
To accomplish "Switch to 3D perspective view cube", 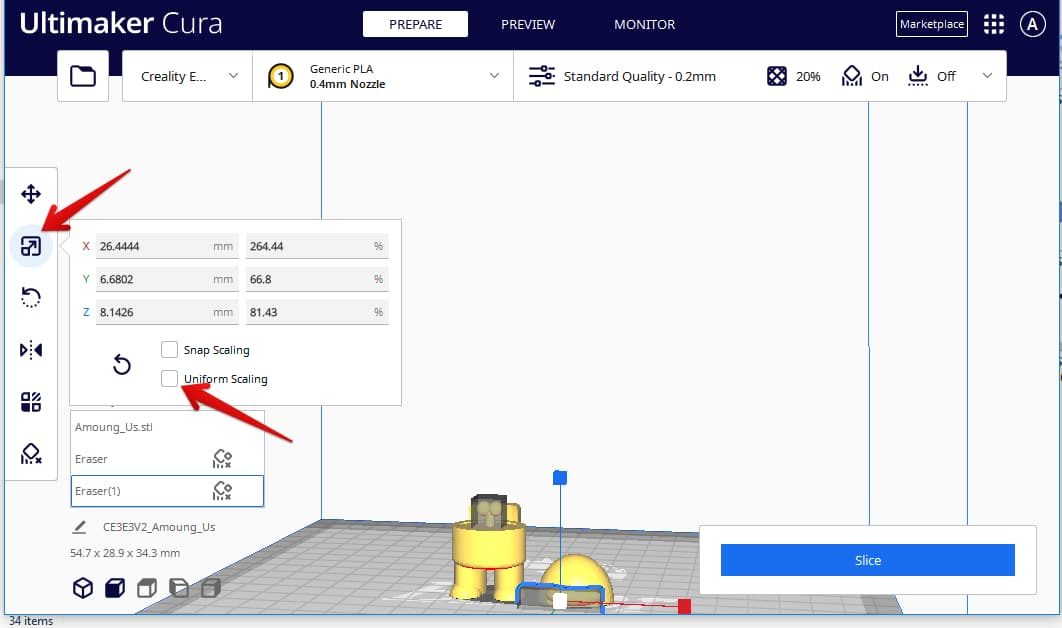I will pos(83,587).
